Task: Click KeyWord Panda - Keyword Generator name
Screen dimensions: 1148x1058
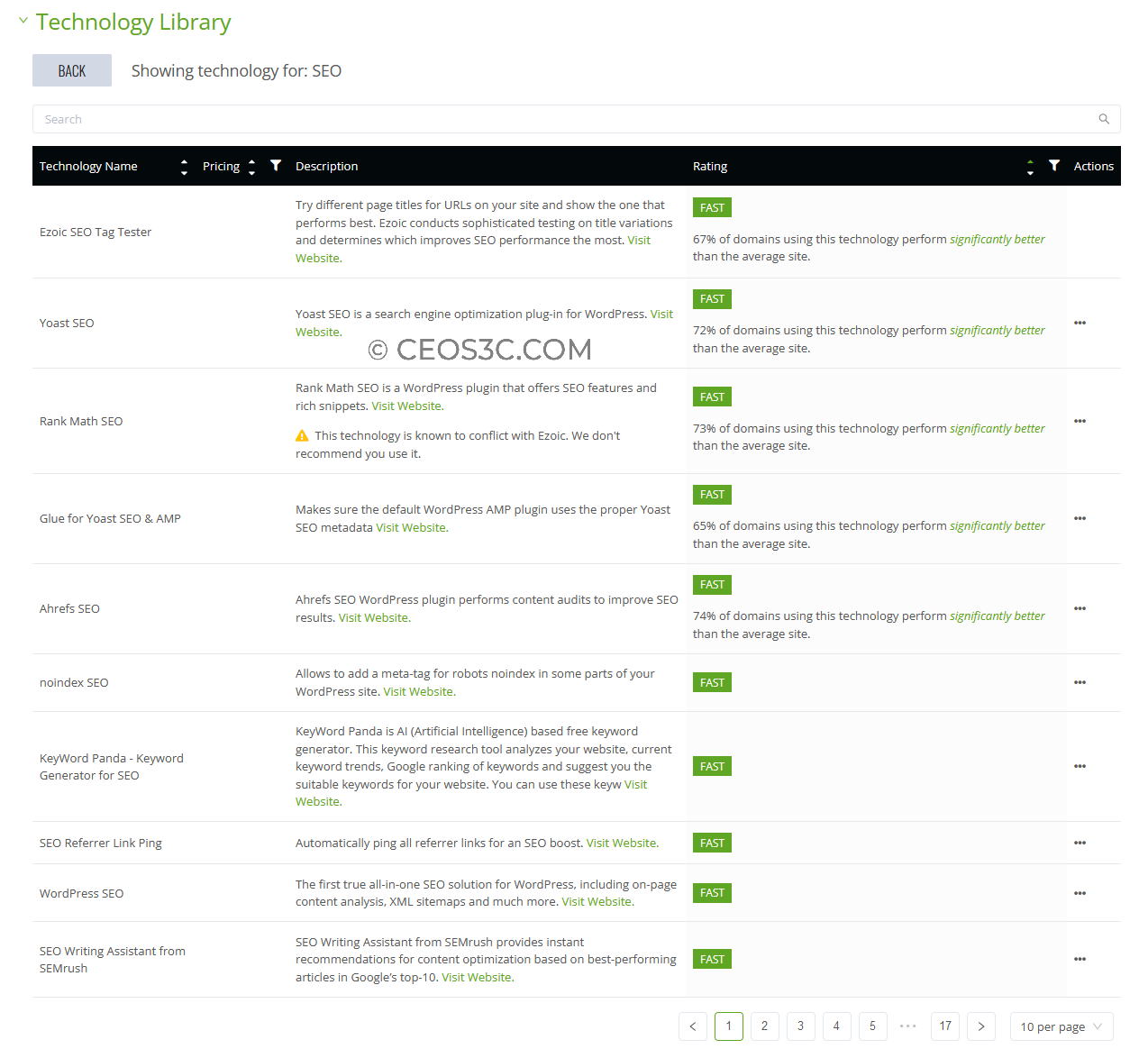Action: point(112,767)
